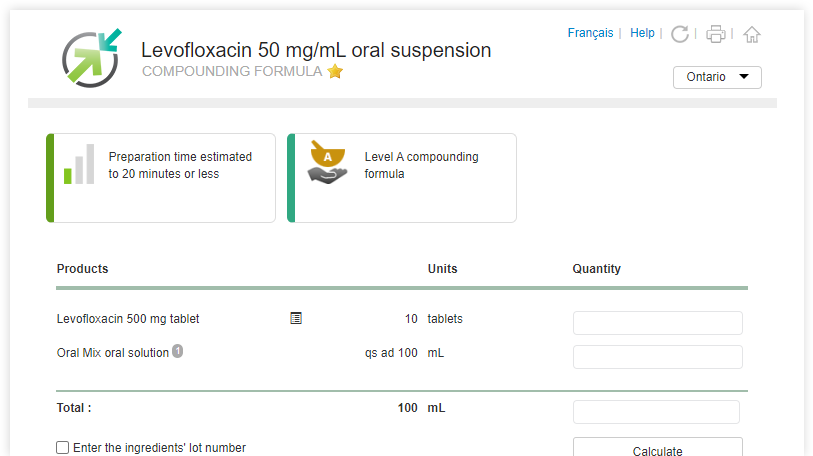The height and width of the screenshot is (456, 813).
Task: Click the Oral Mix note 1 badge
Action: 177,351
